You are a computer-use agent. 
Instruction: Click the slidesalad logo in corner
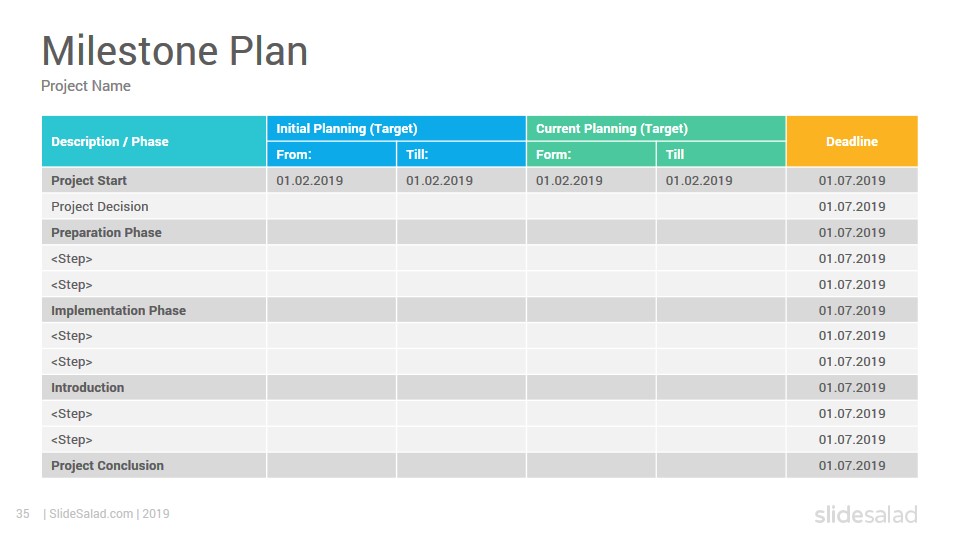(x=866, y=514)
